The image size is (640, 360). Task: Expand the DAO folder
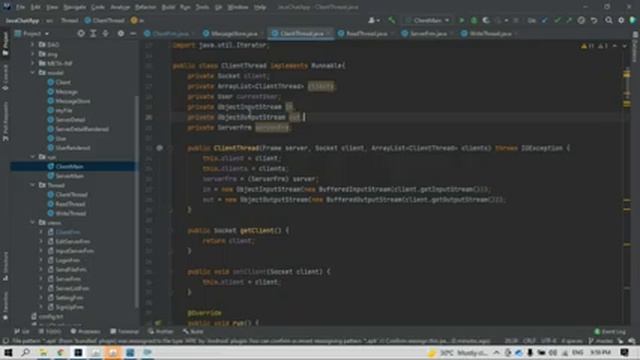click(x=33, y=44)
